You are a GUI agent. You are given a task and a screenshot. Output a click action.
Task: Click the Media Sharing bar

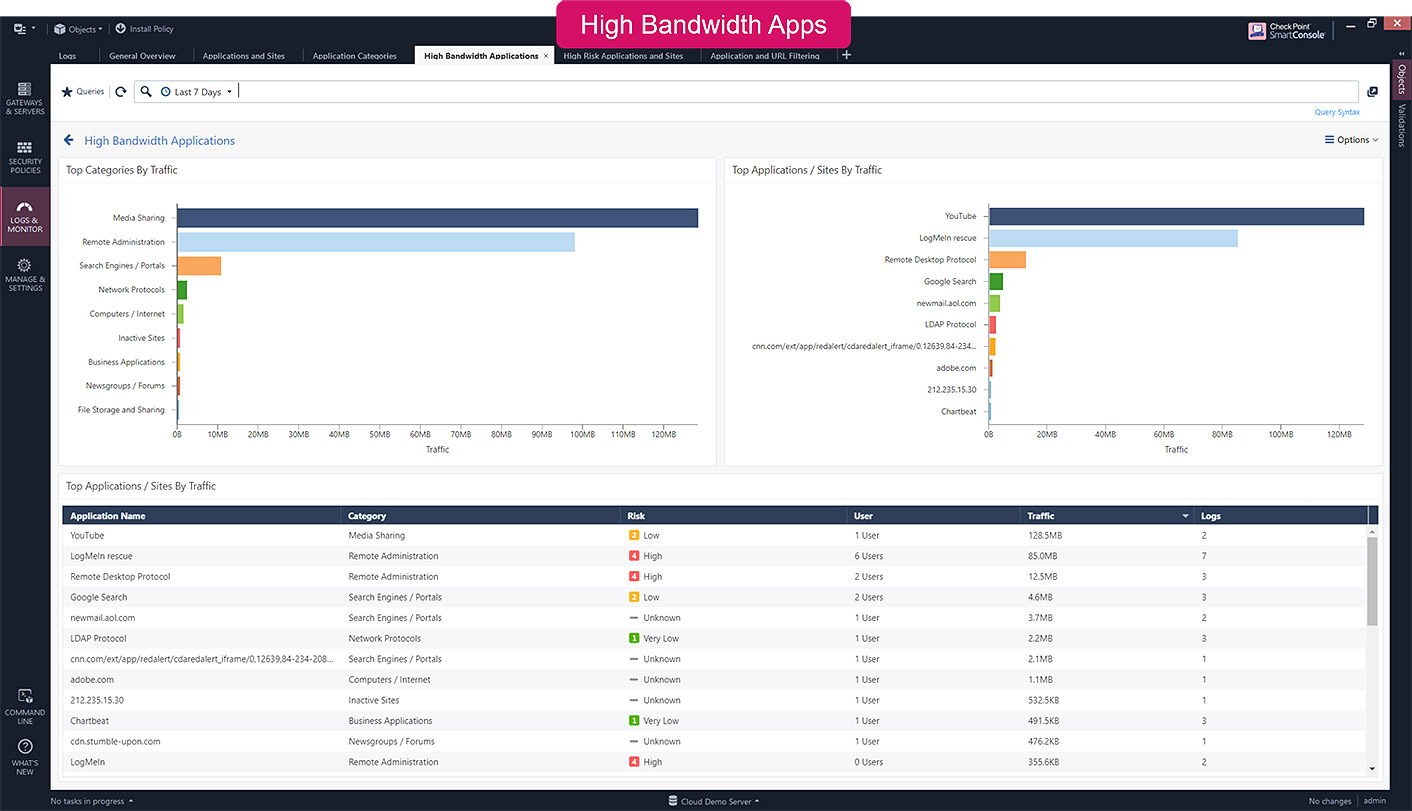(x=437, y=218)
